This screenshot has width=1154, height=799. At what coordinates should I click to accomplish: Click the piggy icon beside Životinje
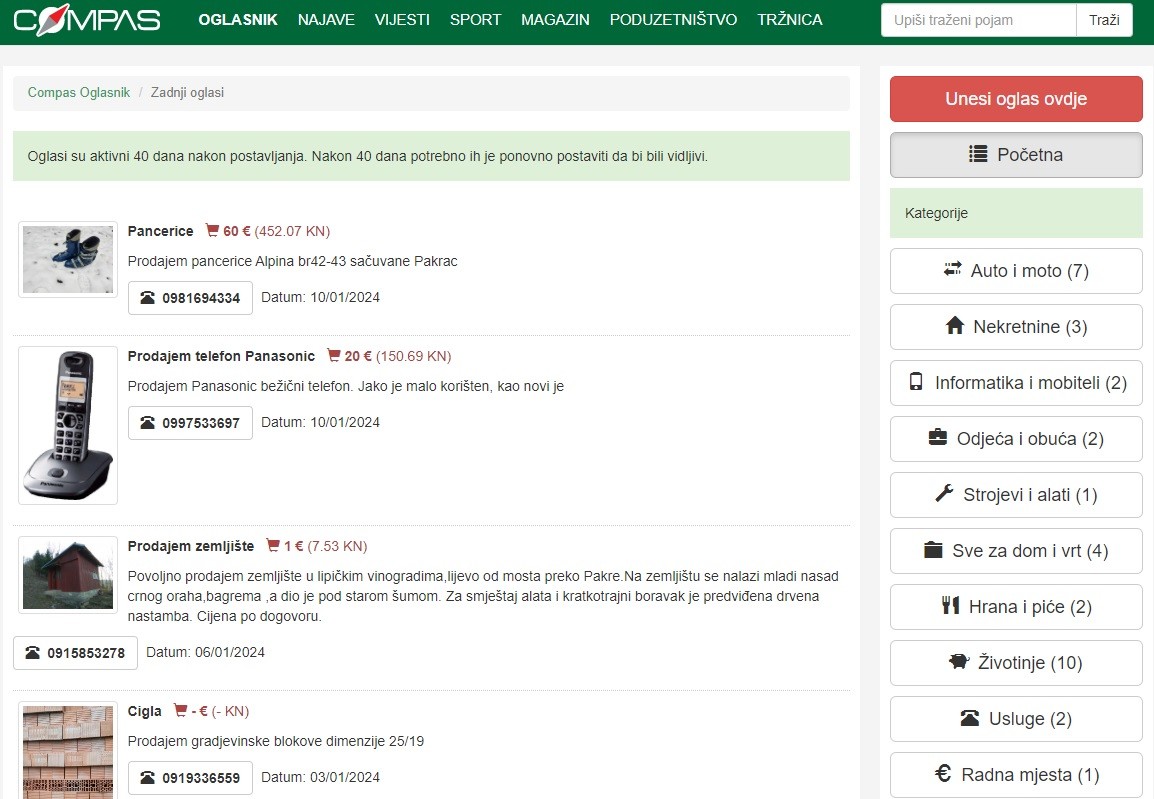coord(959,662)
